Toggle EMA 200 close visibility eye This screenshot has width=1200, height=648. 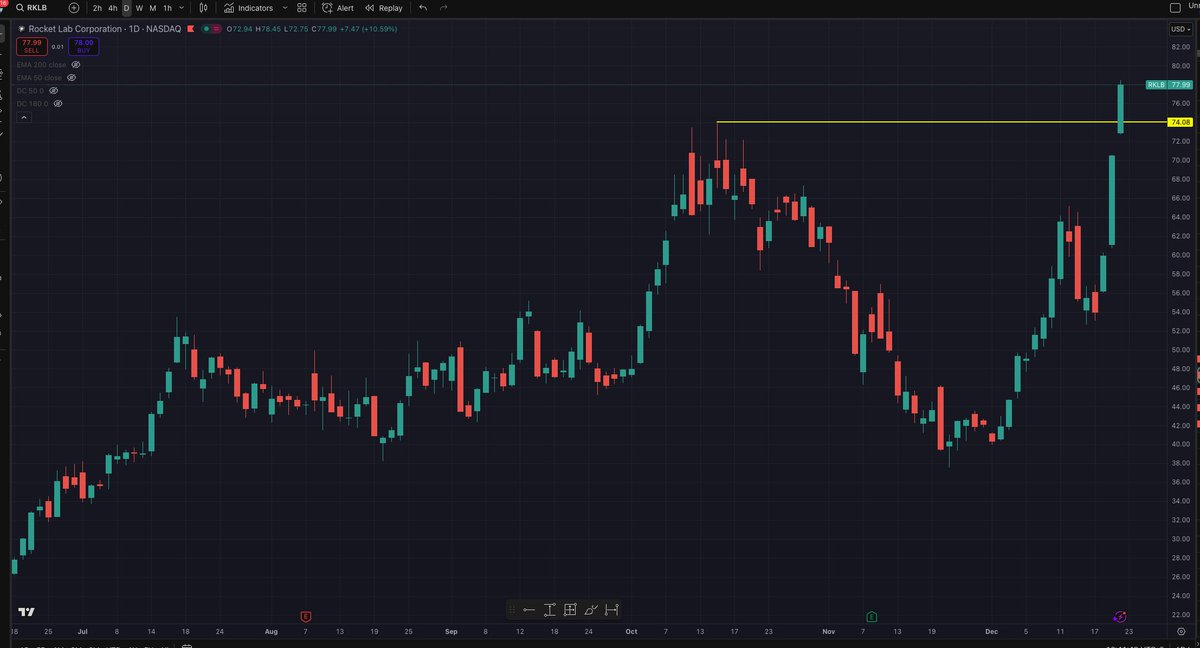click(x=76, y=64)
